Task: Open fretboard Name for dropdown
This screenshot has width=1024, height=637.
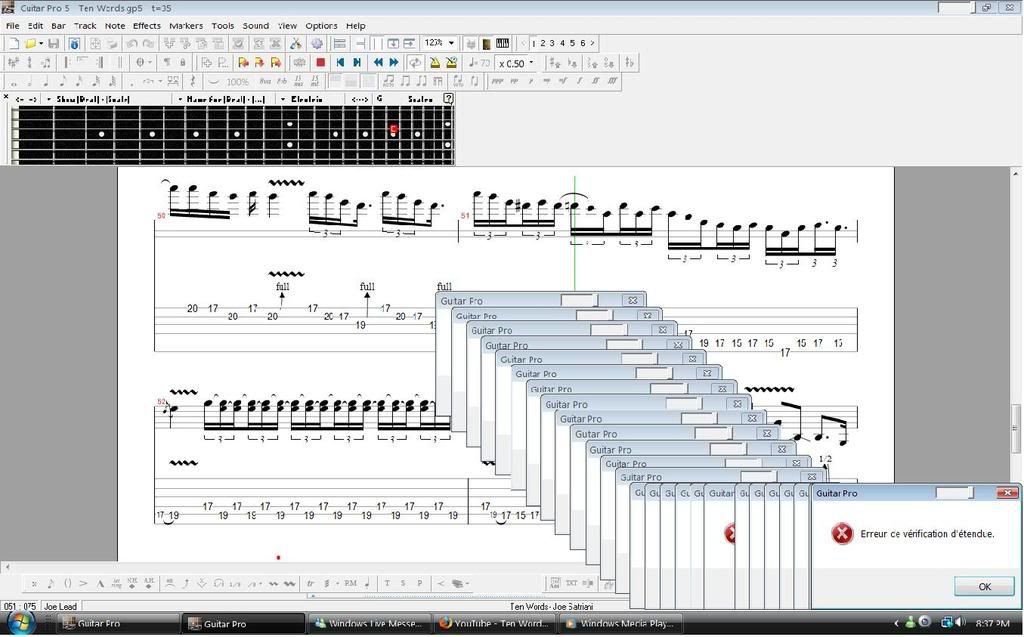Action: pos(180,99)
